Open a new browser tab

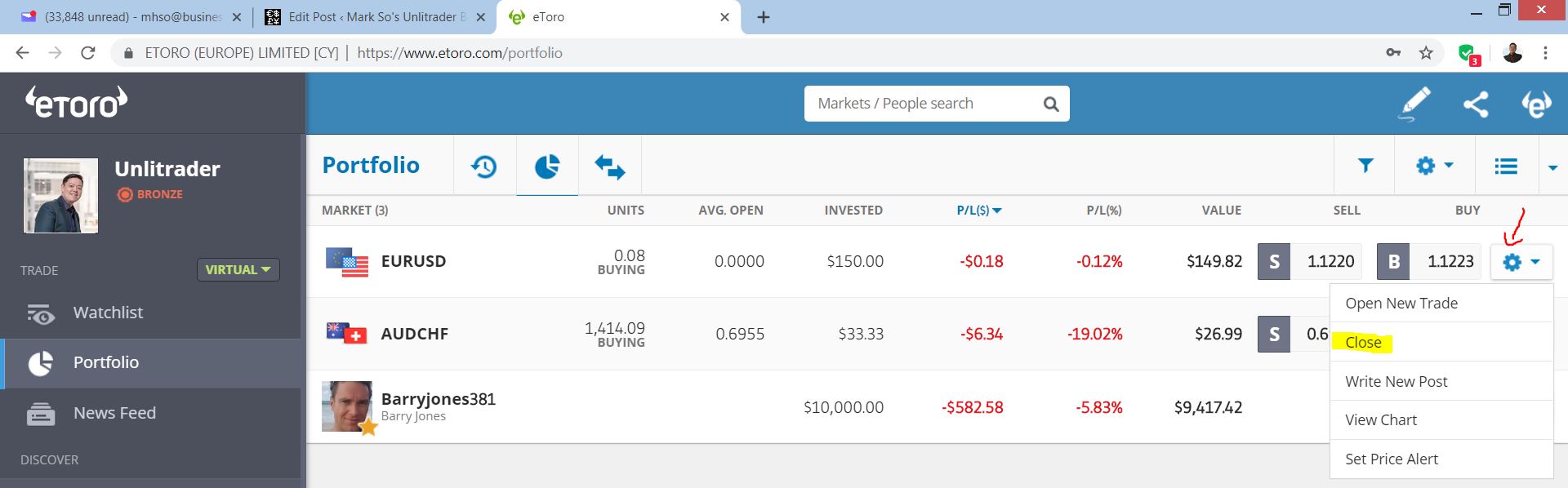pos(764,17)
